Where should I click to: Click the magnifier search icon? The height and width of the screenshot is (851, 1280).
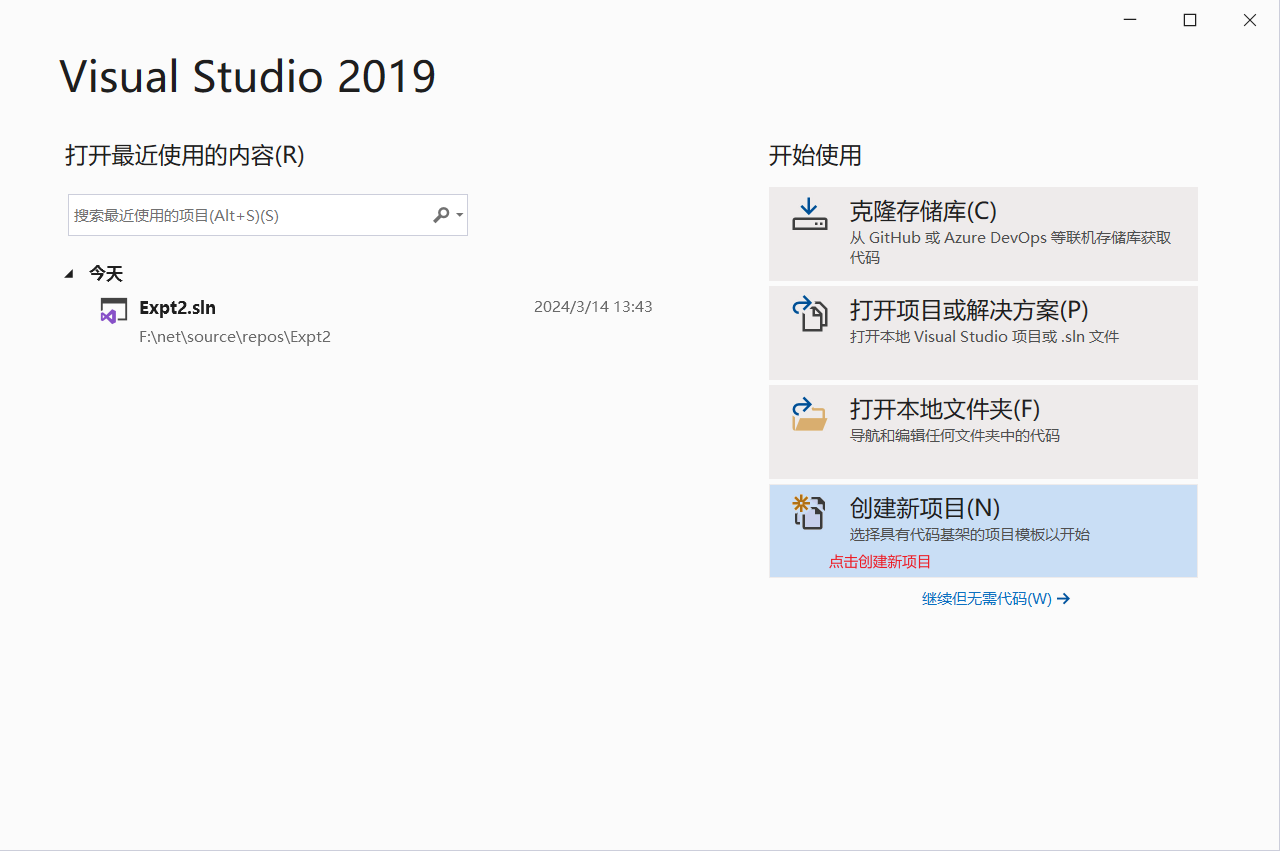(440, 214)
